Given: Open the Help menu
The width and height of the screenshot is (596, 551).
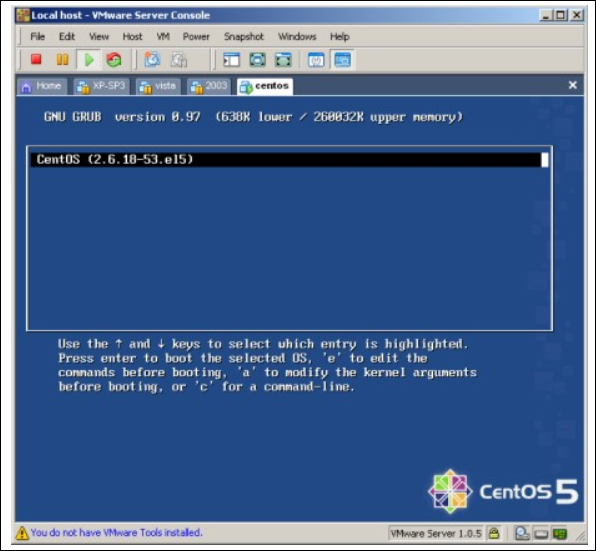Looking at the screenshot, I should point(340,36).
